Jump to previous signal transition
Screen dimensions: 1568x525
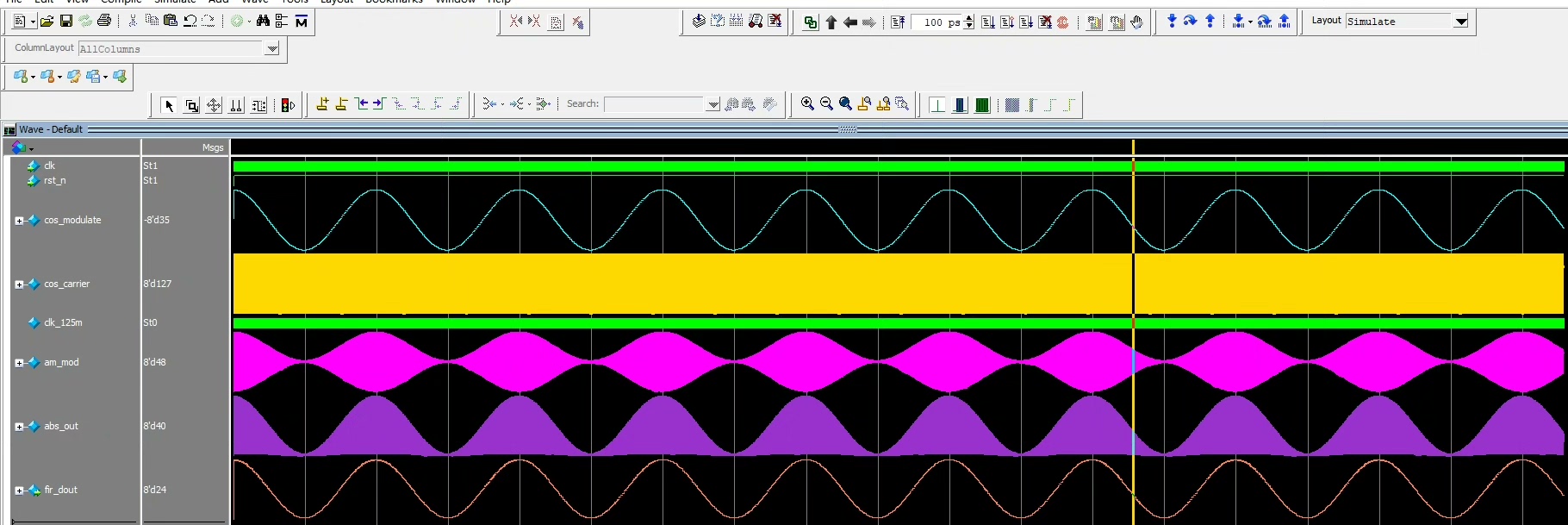click(x=362, y=104)
